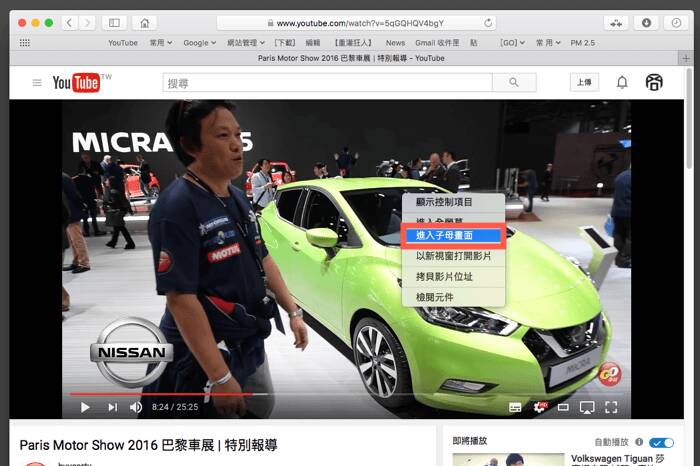Open a new tab with plus button

pos(686,58)
